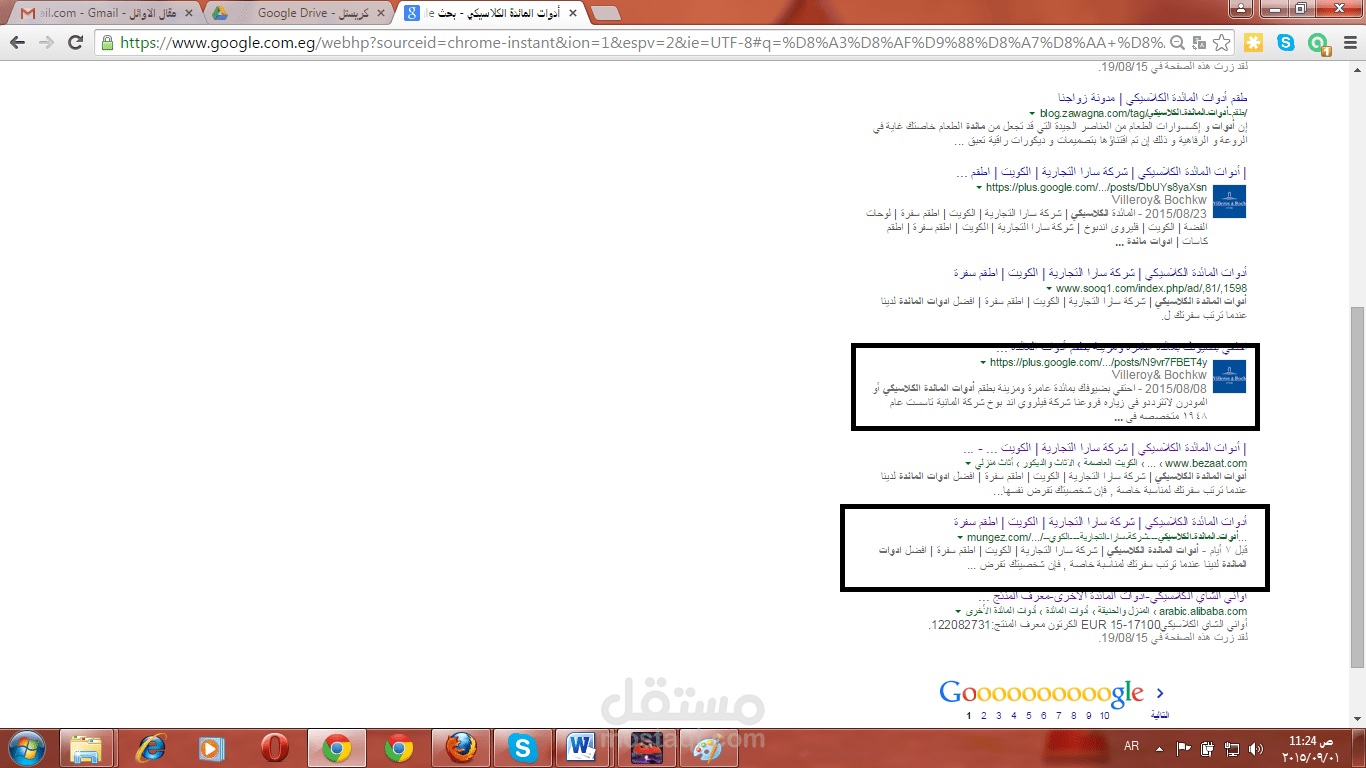Go to results page 2
The height and width of the screenshot is (768, 1366).
click(x=983, y=716)
